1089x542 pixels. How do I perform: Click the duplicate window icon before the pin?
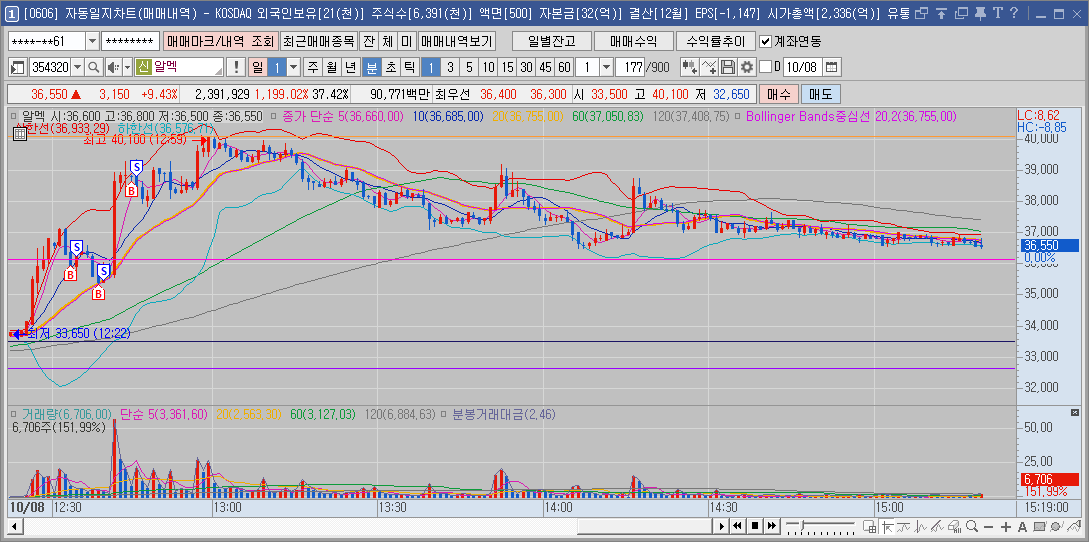click(x=961, y=13)
